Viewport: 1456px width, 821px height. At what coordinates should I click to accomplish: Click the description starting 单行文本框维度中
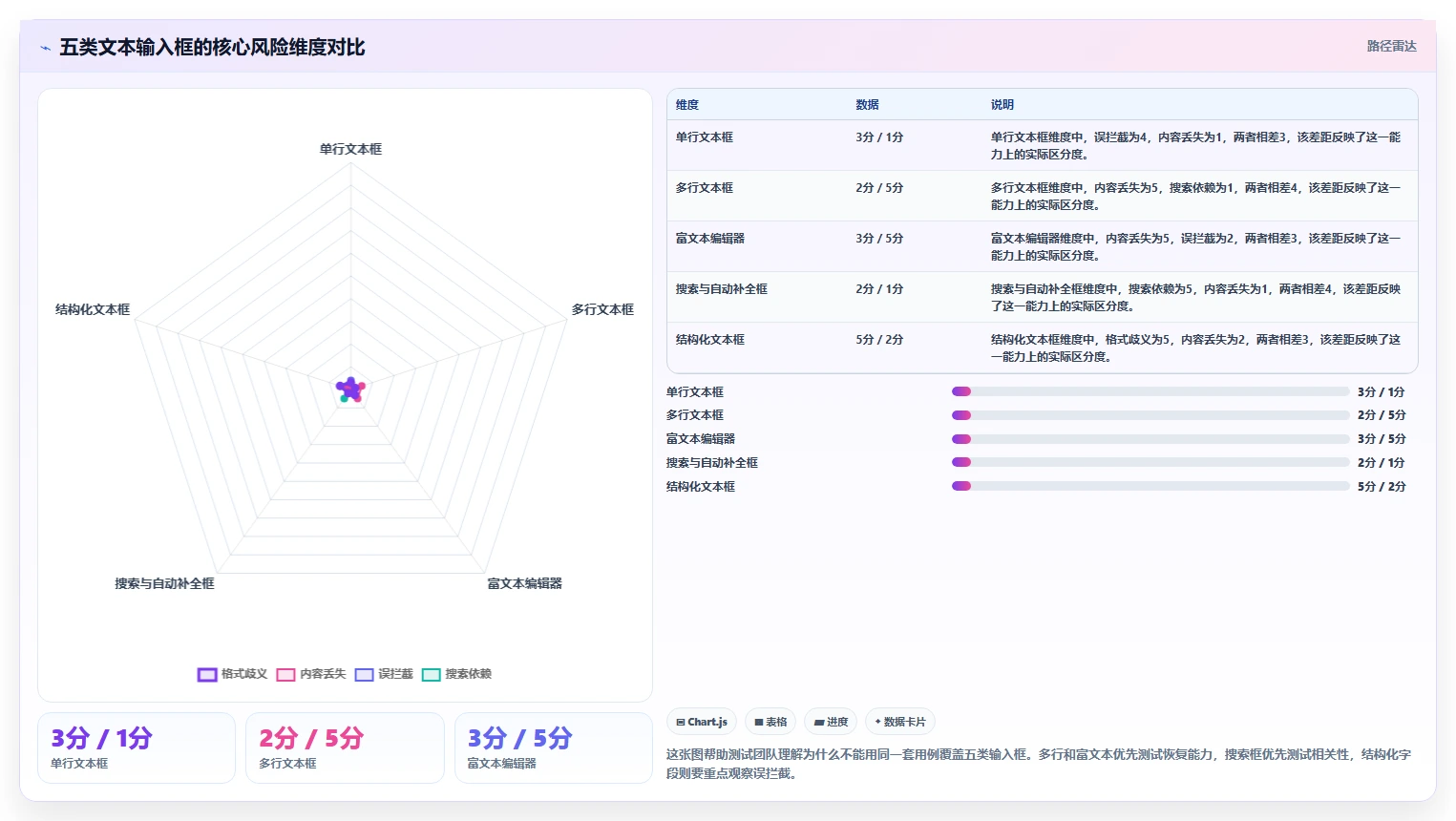click(1195, 146)
